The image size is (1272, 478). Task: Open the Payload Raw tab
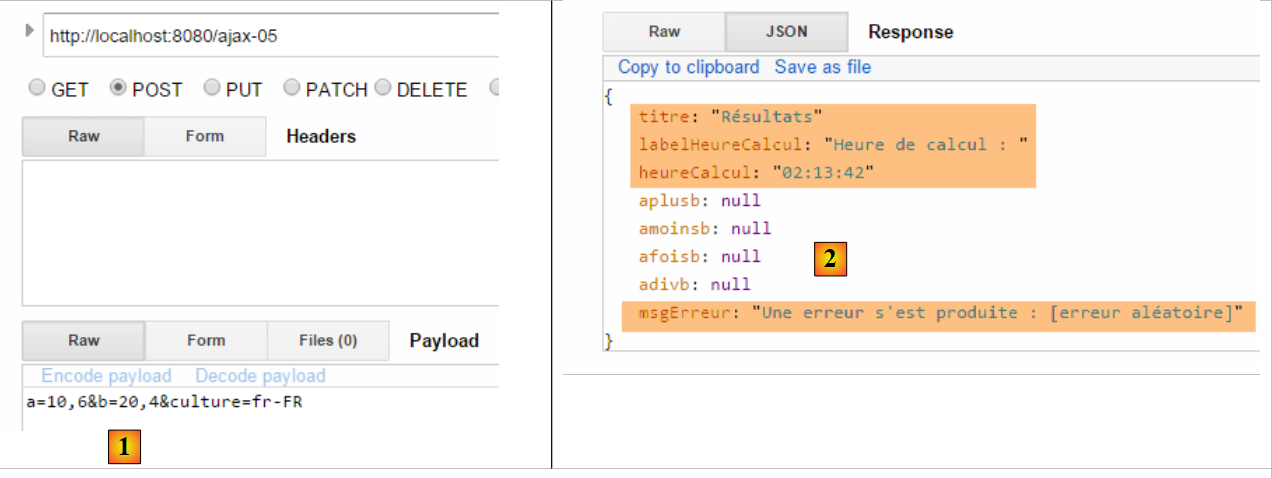[83, 340]
